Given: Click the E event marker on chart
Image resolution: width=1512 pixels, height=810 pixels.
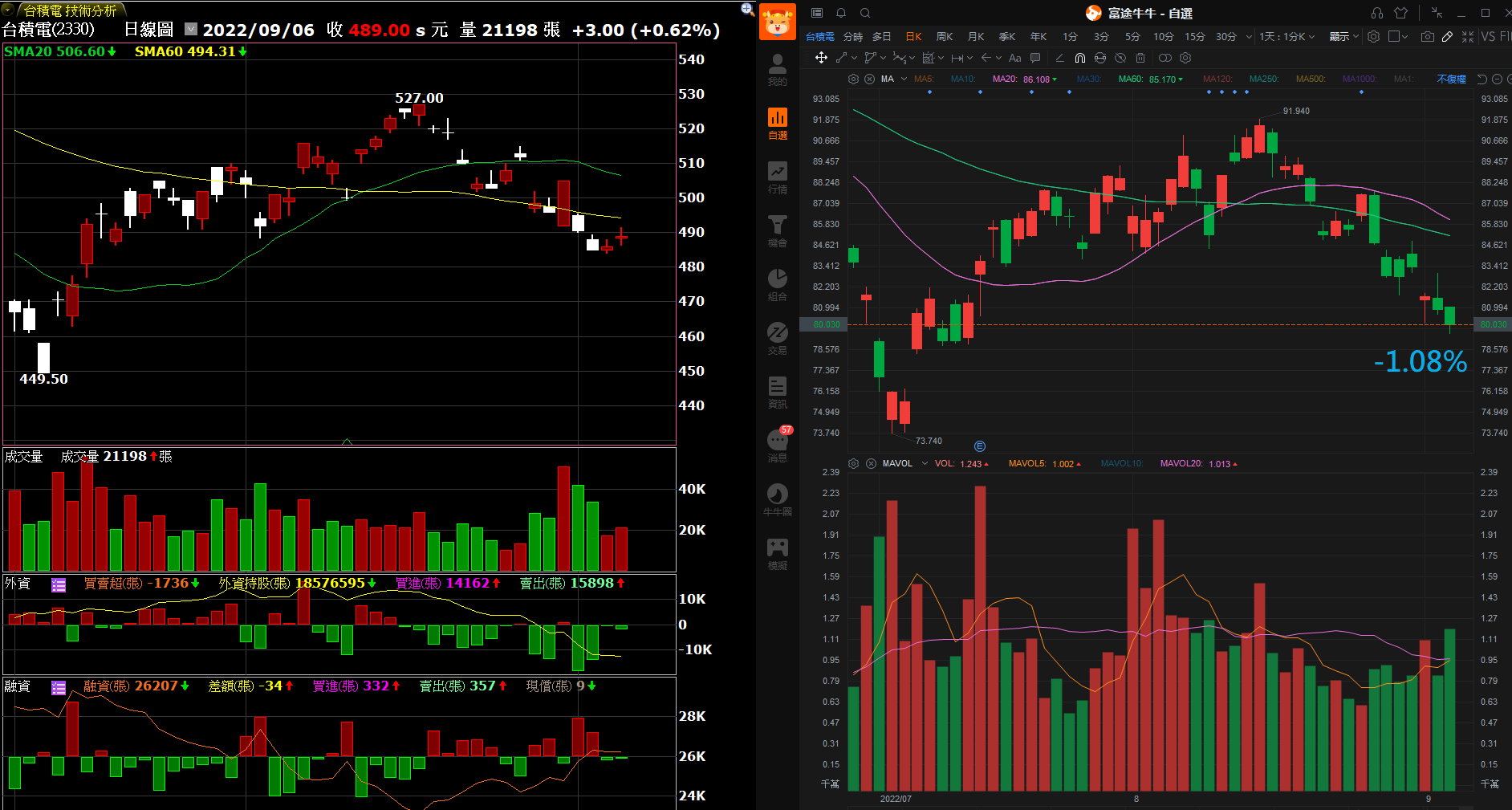Looking at the screenshot, I should [x=979, y=446].
